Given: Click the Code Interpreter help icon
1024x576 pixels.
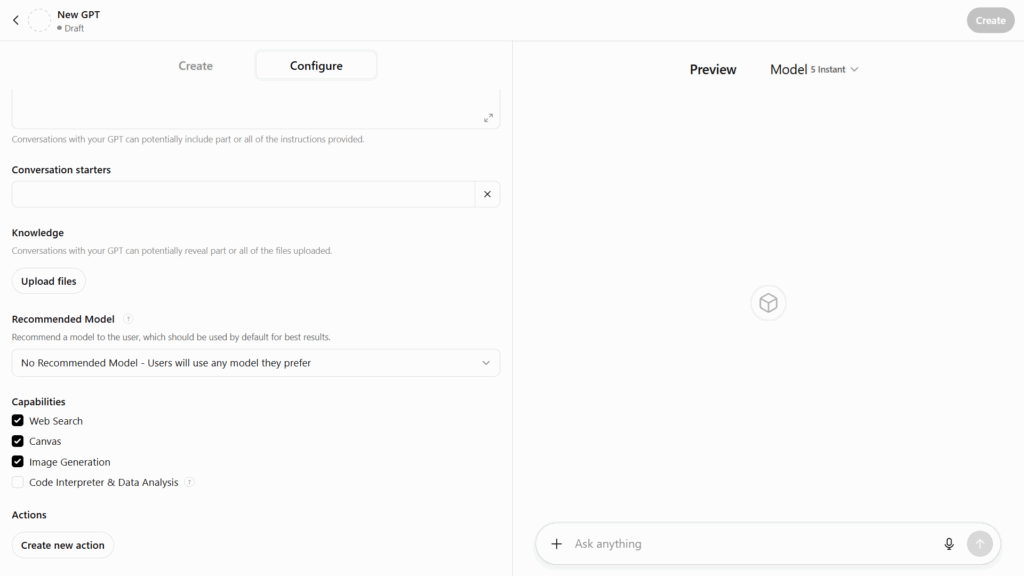Looking at the screenshot, I should (x=190, y=482).
